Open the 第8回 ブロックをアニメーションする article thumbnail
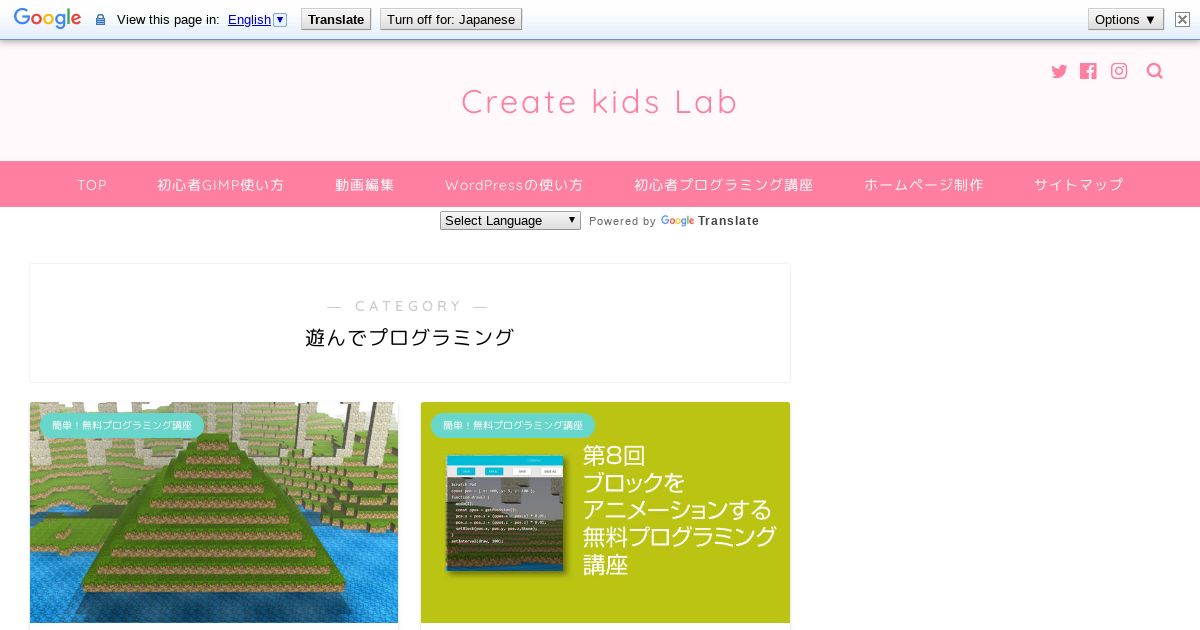This screenshot has width=1200, height=630. coord(605,512)
